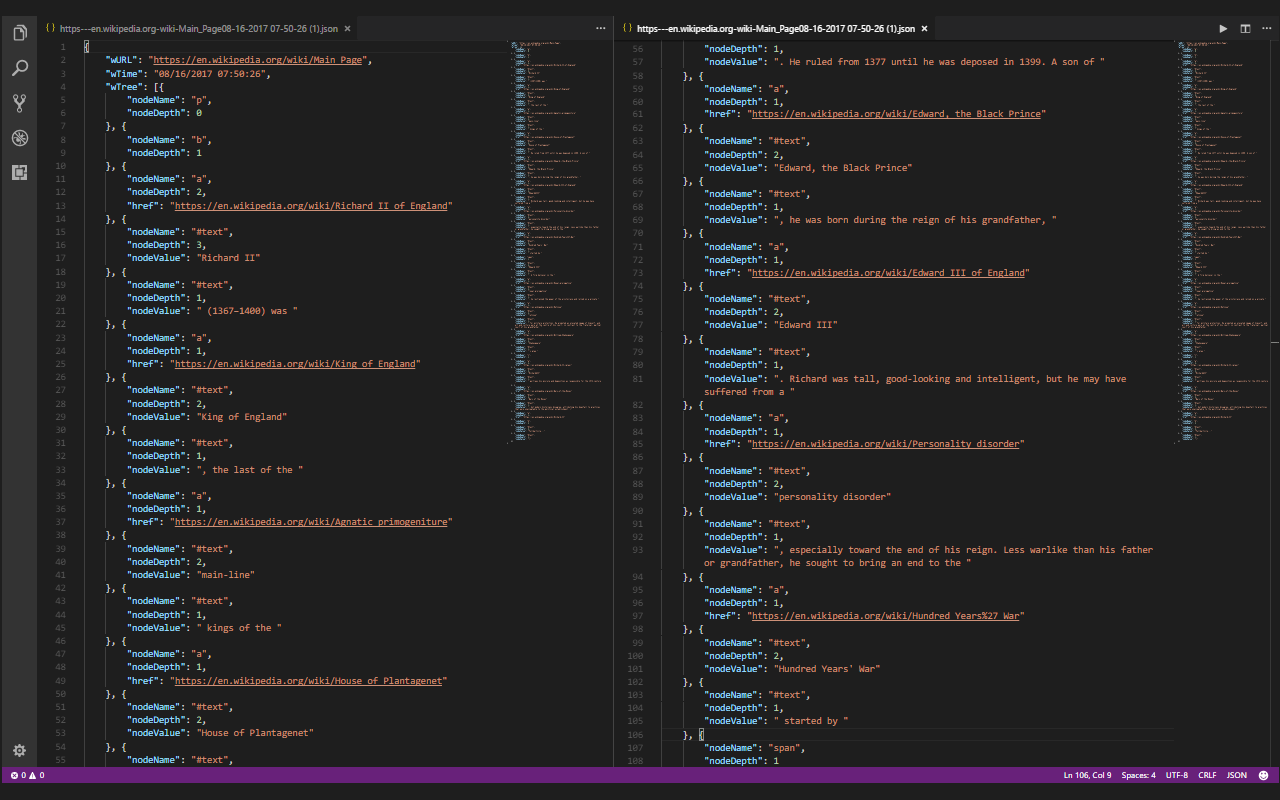Click line number 1 in the left editor gutter
Image resolution: width=1280 pixels, height=800 pixels.
pyautogui.click(x=63, y=47)
